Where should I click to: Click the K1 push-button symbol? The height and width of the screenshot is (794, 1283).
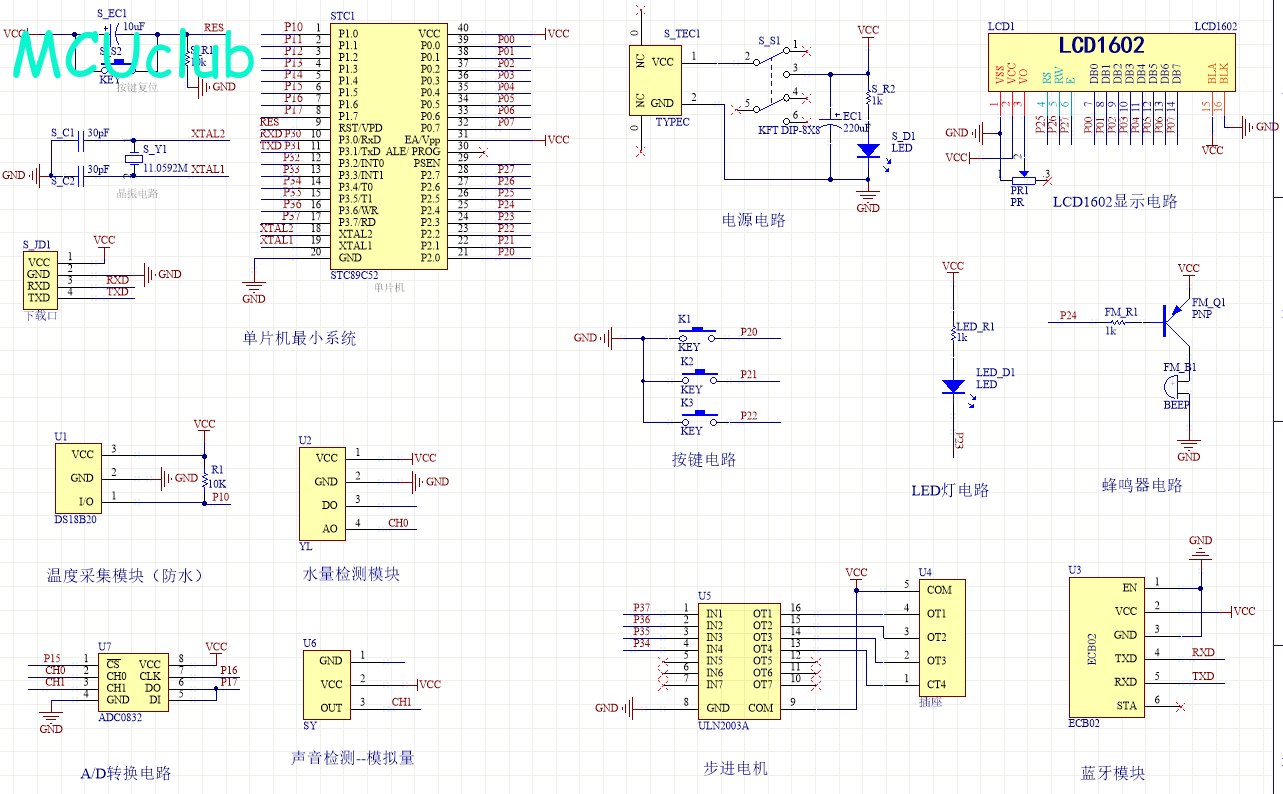pyautogui.click(x=698, y=333)
